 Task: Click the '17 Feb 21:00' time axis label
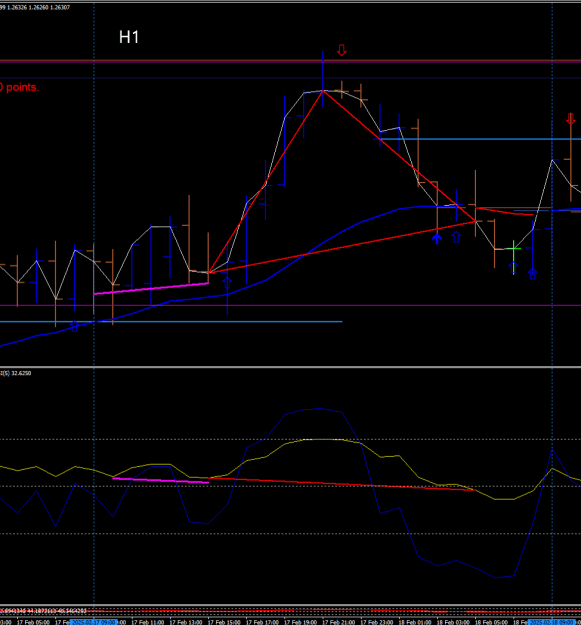coord(339,622)
